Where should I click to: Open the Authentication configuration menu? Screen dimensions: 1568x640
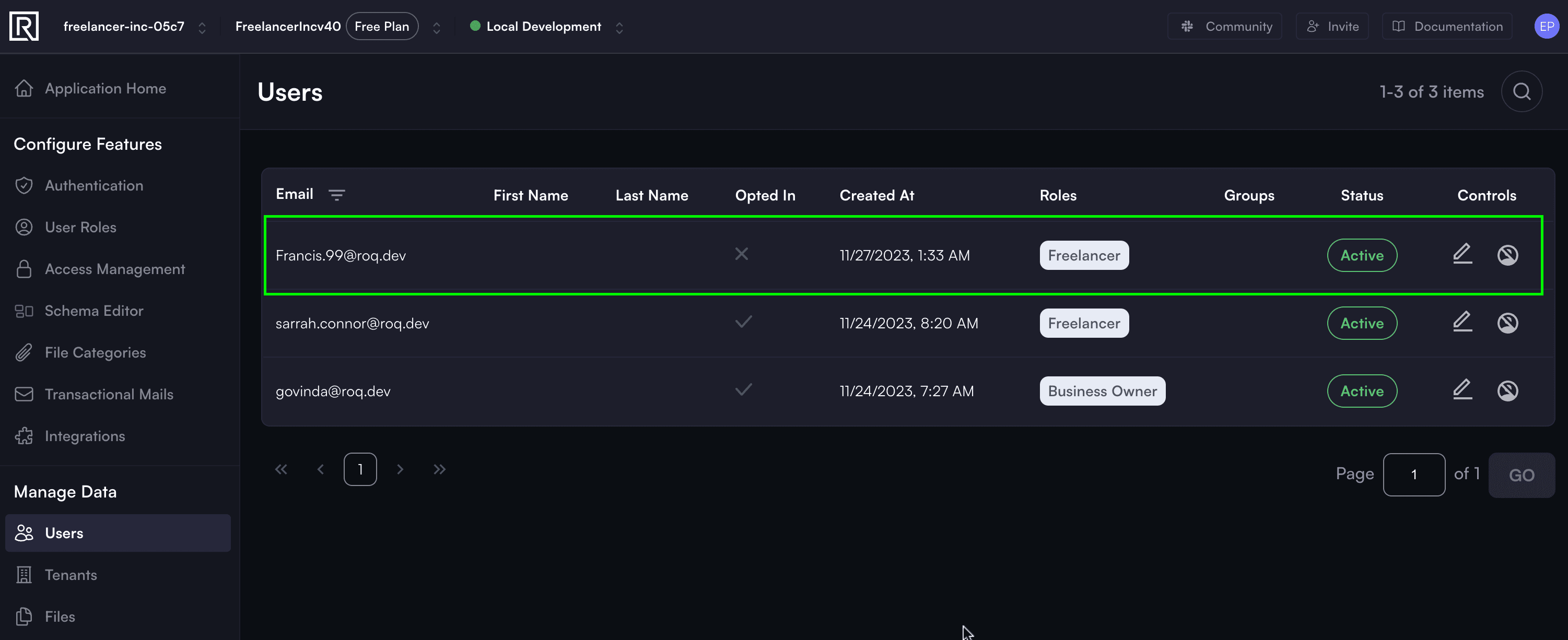pos(94,185)
